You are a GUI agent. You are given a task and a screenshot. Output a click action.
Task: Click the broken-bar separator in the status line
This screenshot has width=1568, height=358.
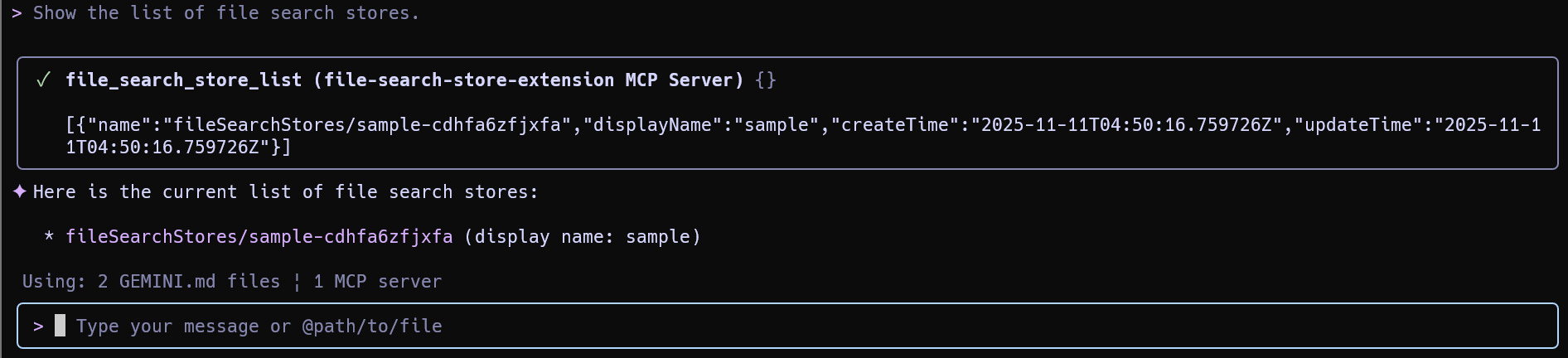pyautogui.click(x=297, y=282)
